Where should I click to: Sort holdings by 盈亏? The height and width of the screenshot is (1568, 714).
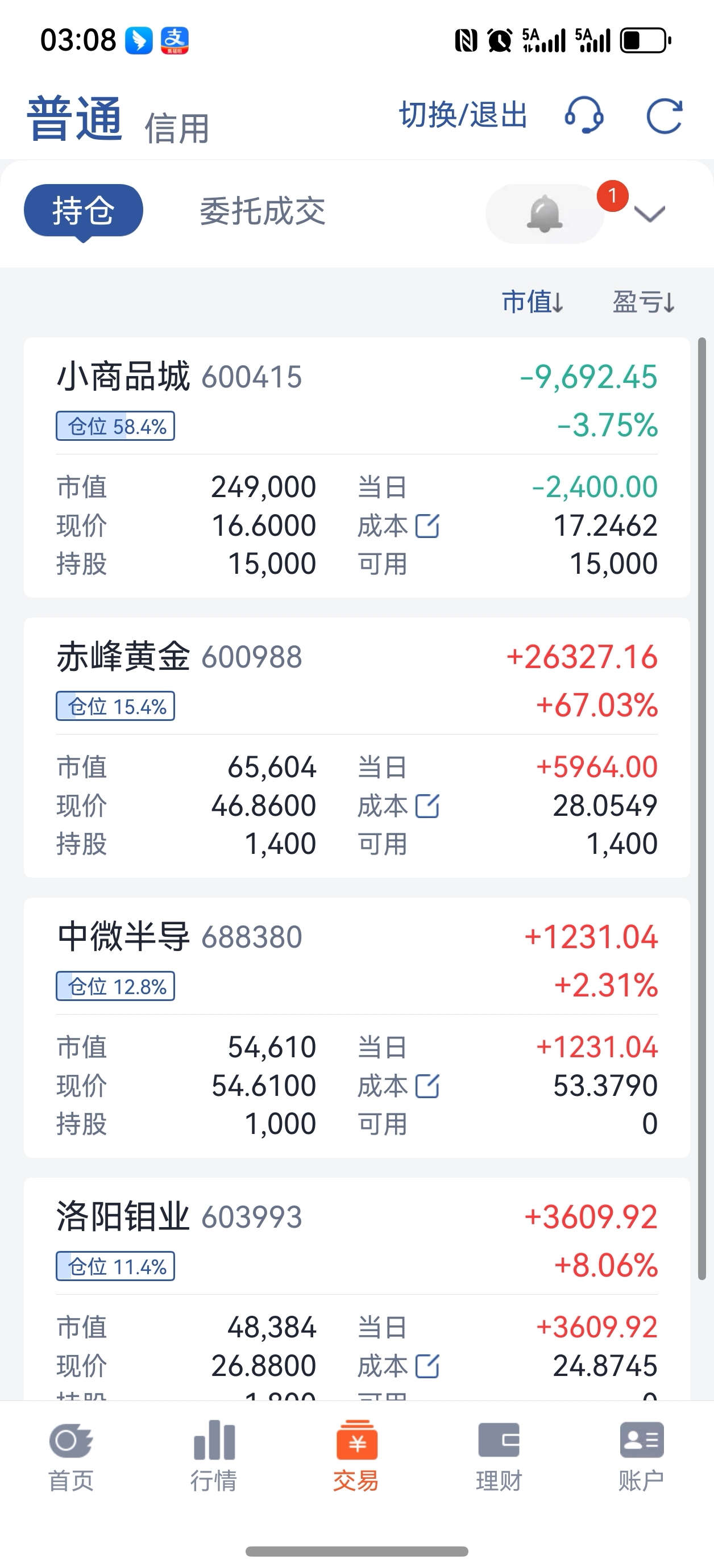[644, 302]
